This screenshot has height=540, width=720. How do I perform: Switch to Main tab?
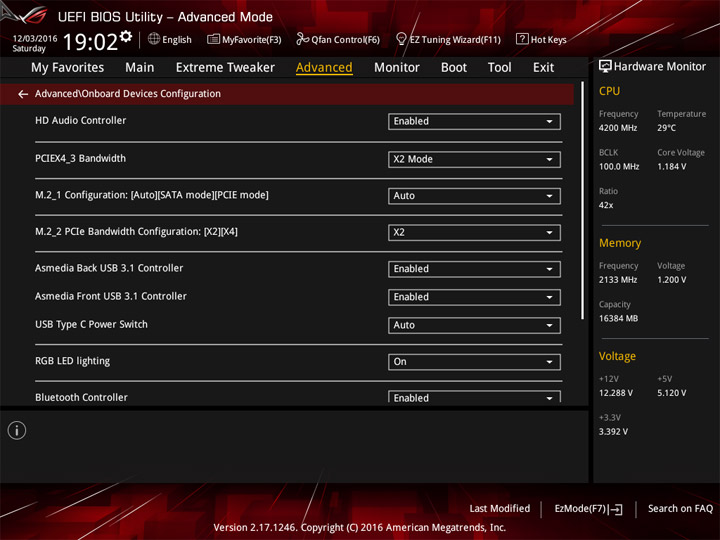coord(140,68)
